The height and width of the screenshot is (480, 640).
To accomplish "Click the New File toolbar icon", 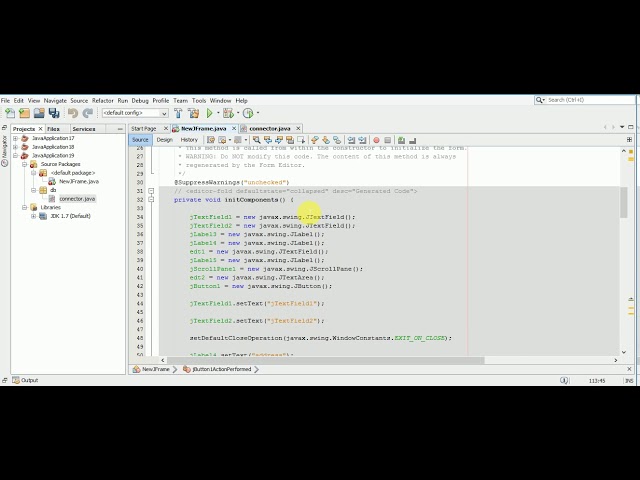I will click(x=10, y=113).
